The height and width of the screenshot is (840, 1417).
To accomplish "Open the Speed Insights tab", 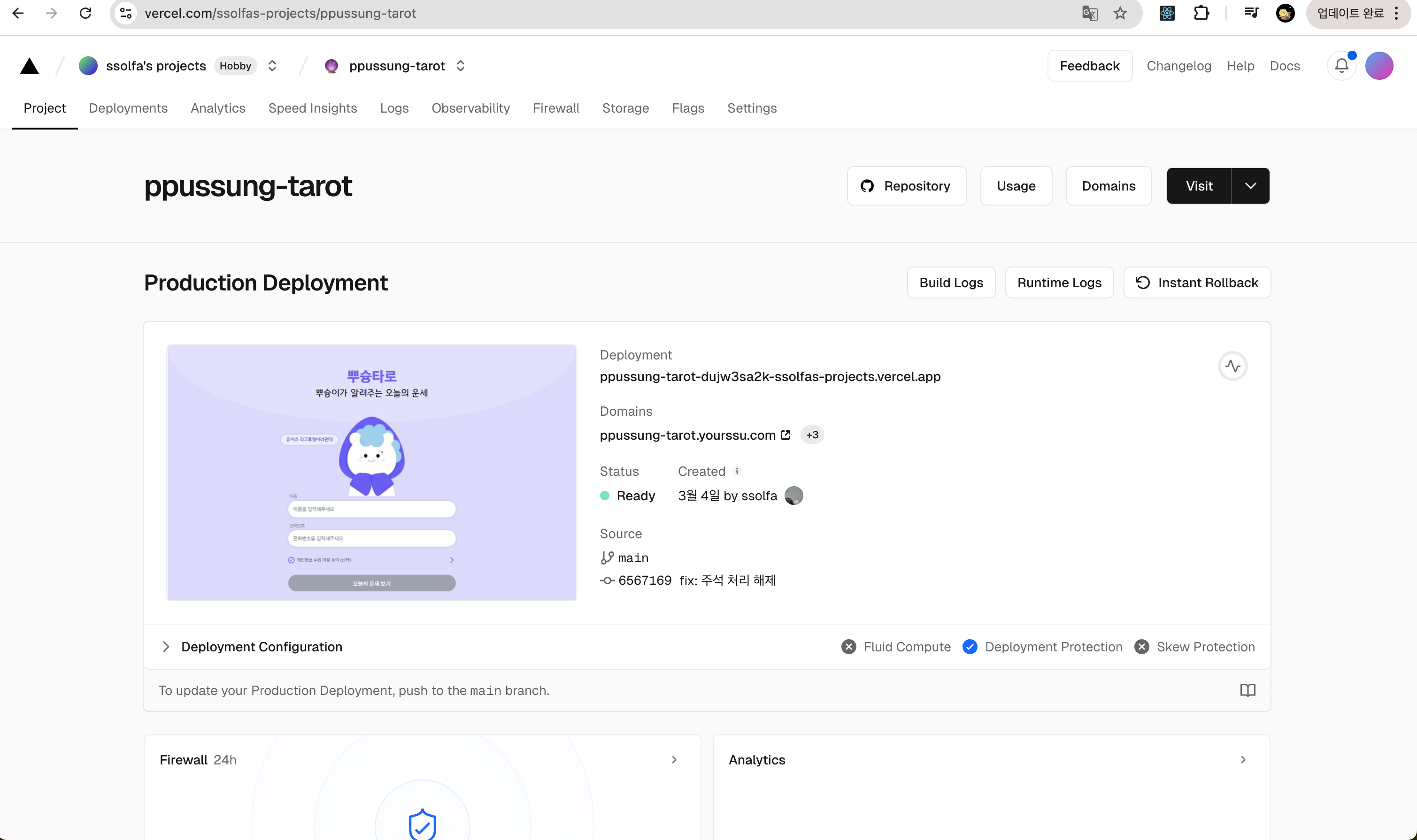I will (312, 108).
